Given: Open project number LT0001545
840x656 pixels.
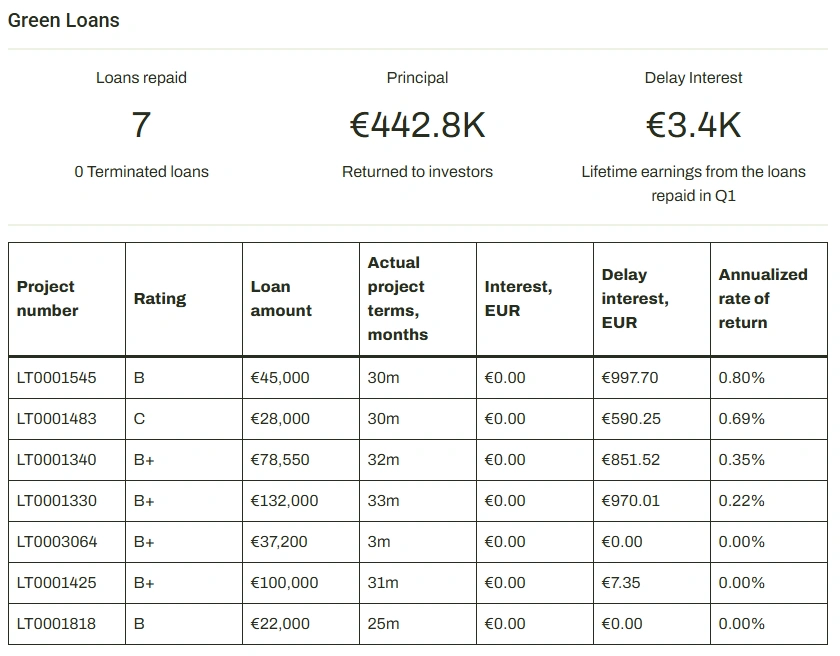Looking at the screenshot, I should (57, 378).
